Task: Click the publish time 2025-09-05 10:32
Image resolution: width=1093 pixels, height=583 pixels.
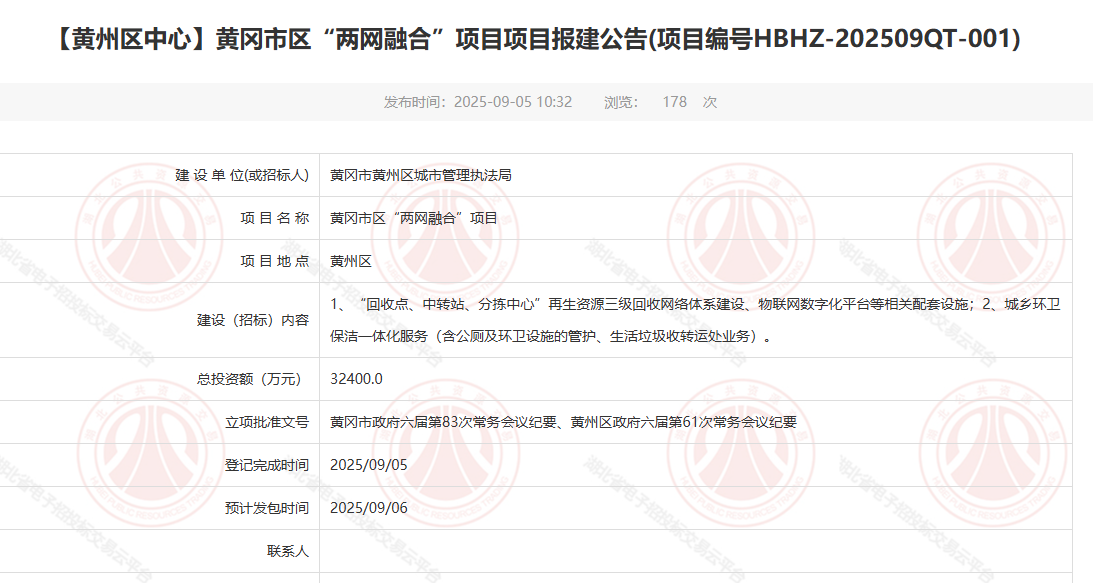Action: 478,102
